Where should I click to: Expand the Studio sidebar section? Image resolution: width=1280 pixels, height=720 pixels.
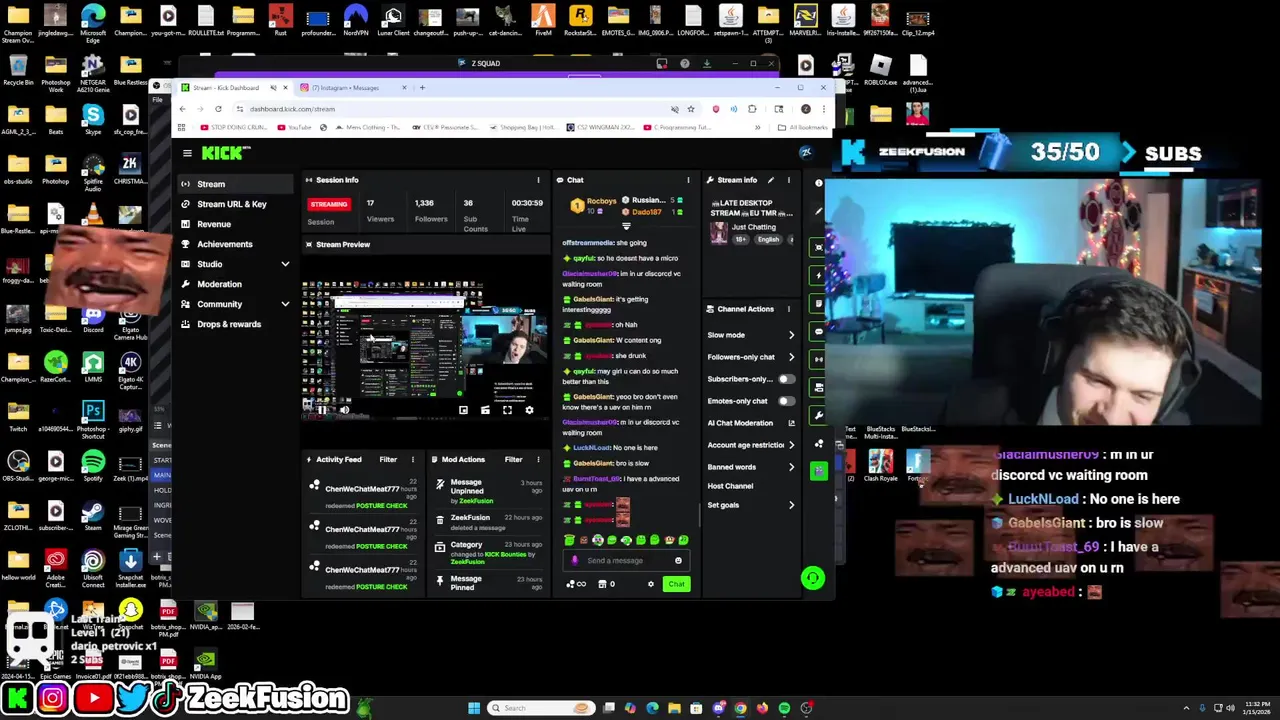pos(285,264)
